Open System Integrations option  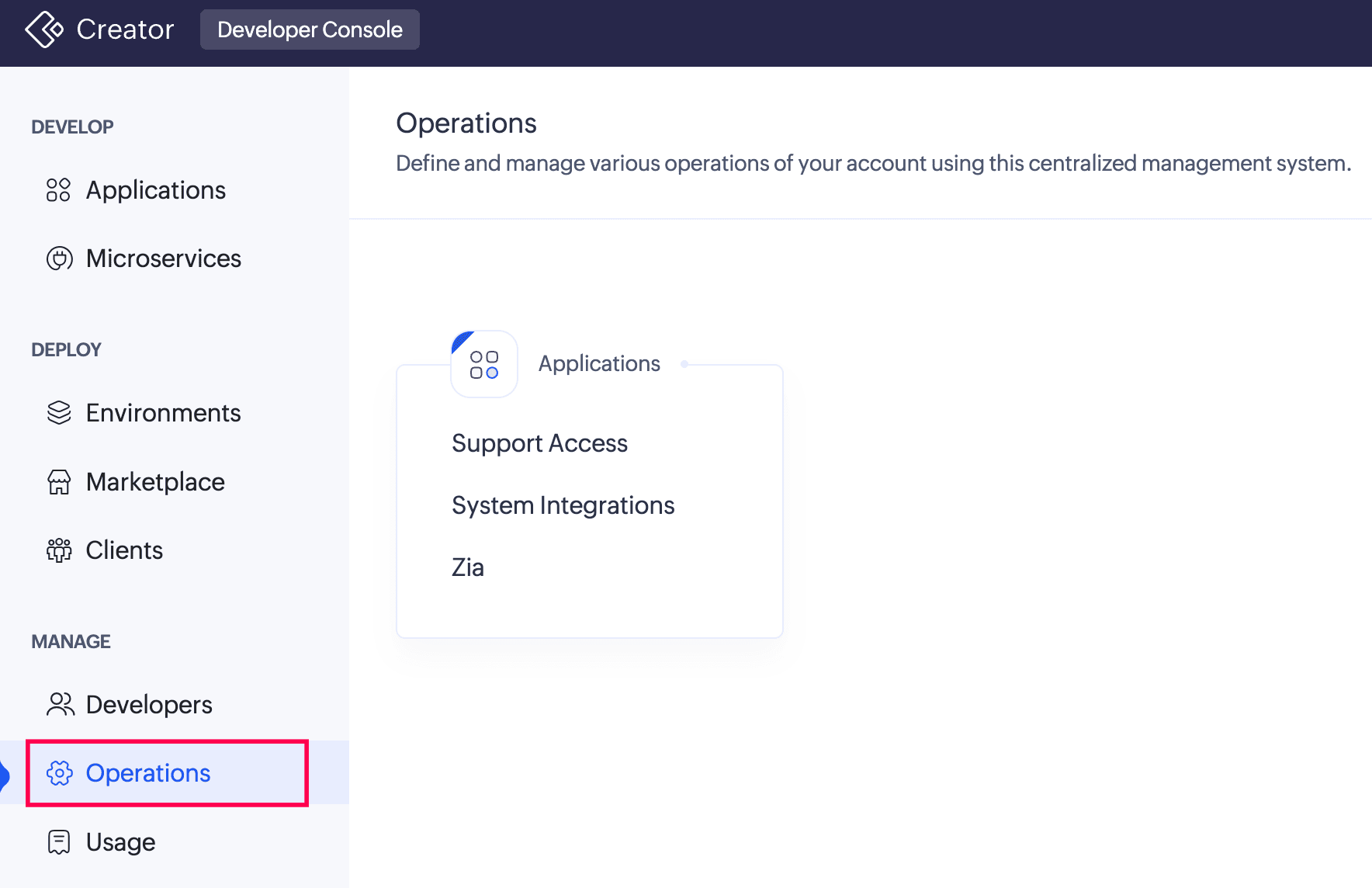click(563, 505)
